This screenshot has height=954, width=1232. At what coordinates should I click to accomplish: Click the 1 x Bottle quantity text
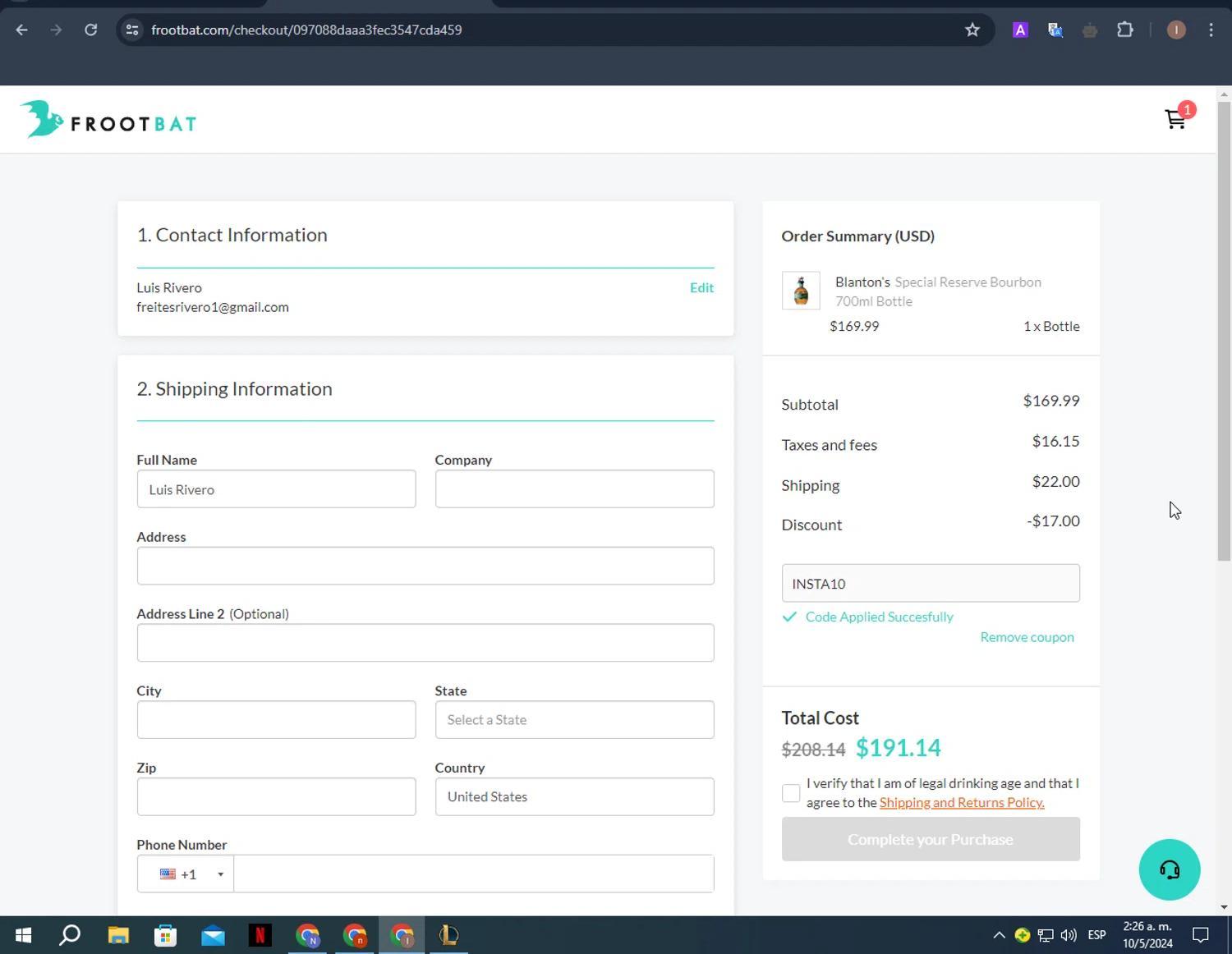[x=1051, y=326]
